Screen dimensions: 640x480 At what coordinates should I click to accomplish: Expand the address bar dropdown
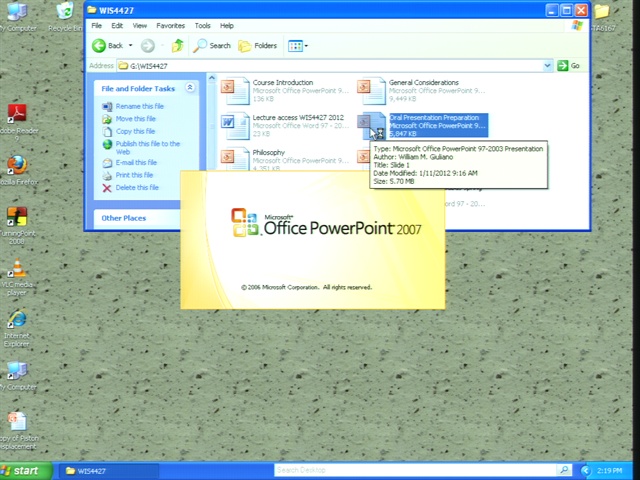click(548, 66)
